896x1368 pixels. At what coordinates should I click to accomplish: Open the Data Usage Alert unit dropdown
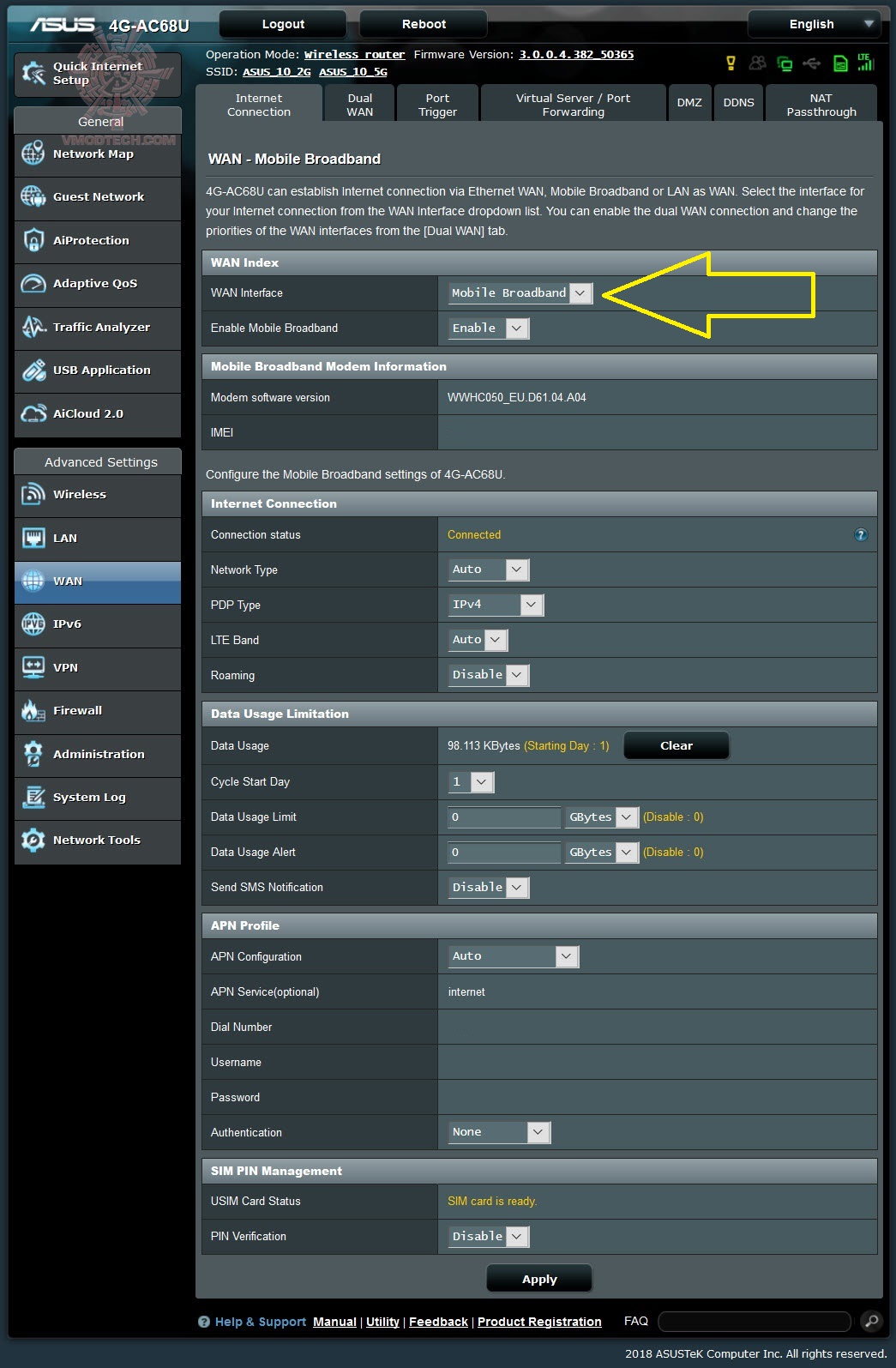[602, 853]
